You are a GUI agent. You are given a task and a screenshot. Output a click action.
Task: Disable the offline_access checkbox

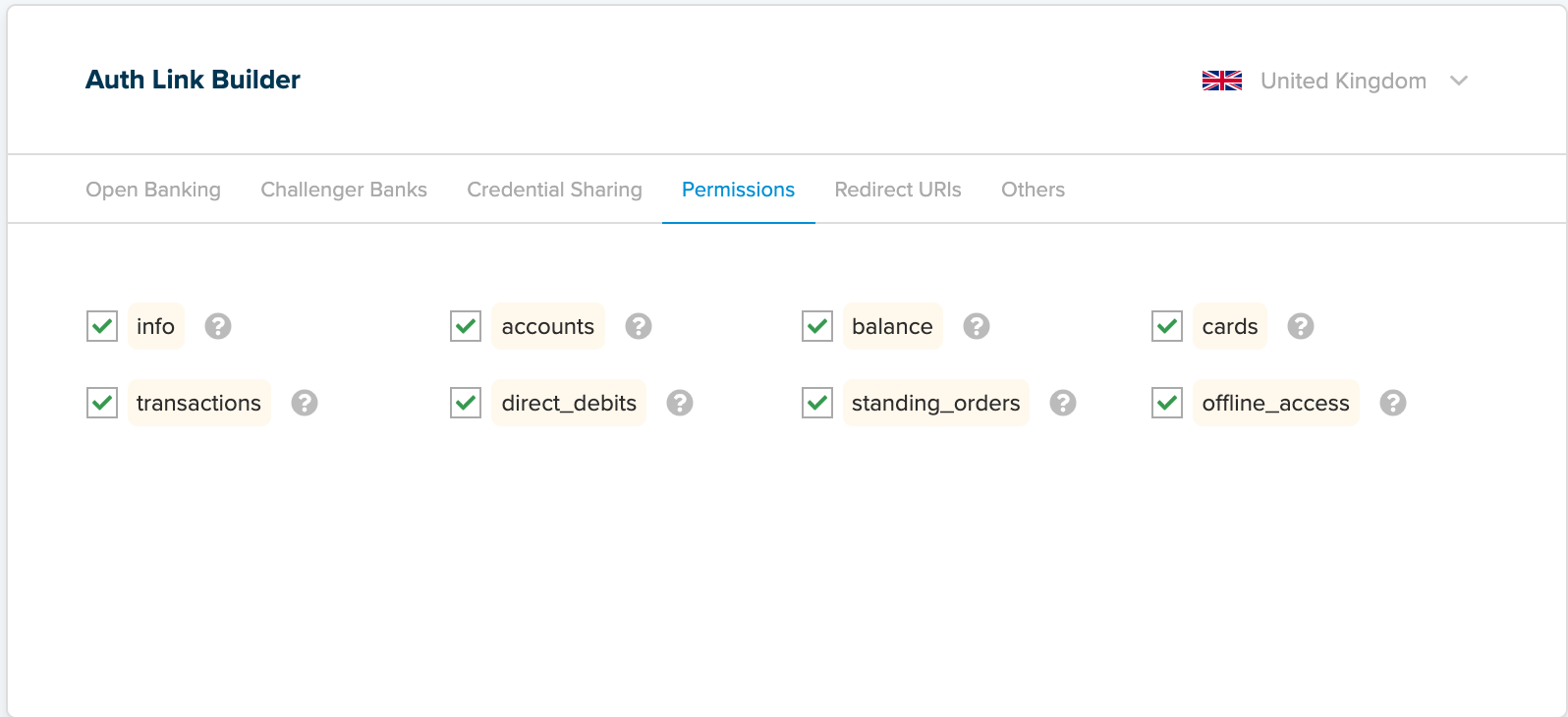1167,403
